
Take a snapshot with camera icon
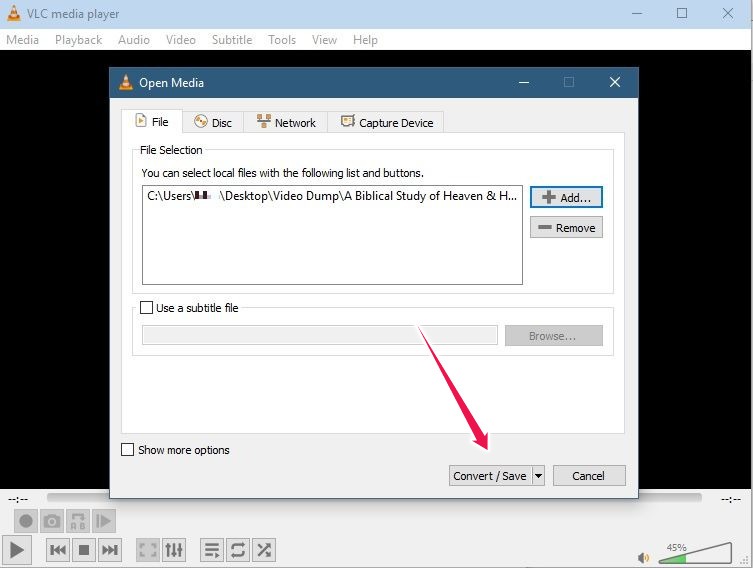pos(52,521)
